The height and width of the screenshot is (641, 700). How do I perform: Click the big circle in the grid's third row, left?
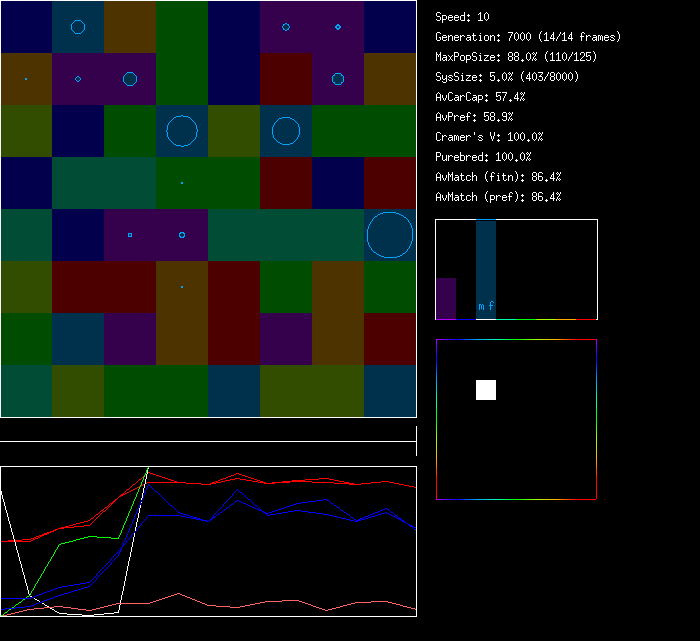point(182,131)
